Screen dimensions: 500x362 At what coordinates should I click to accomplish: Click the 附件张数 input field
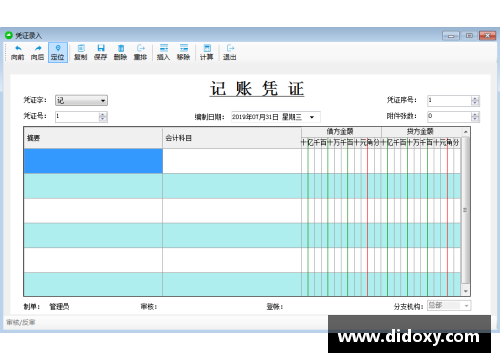tap(450, 116)
